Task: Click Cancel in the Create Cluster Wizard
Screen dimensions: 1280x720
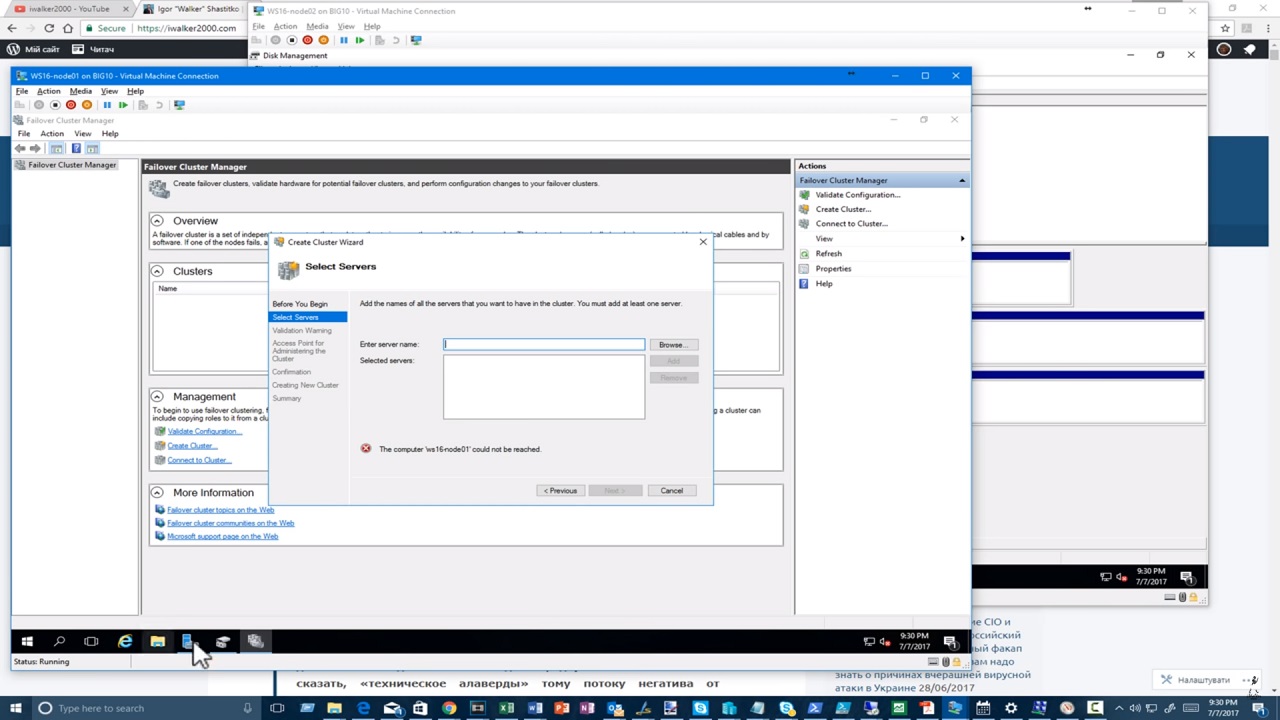Action: pyautogui.click(x=671, y=491)
